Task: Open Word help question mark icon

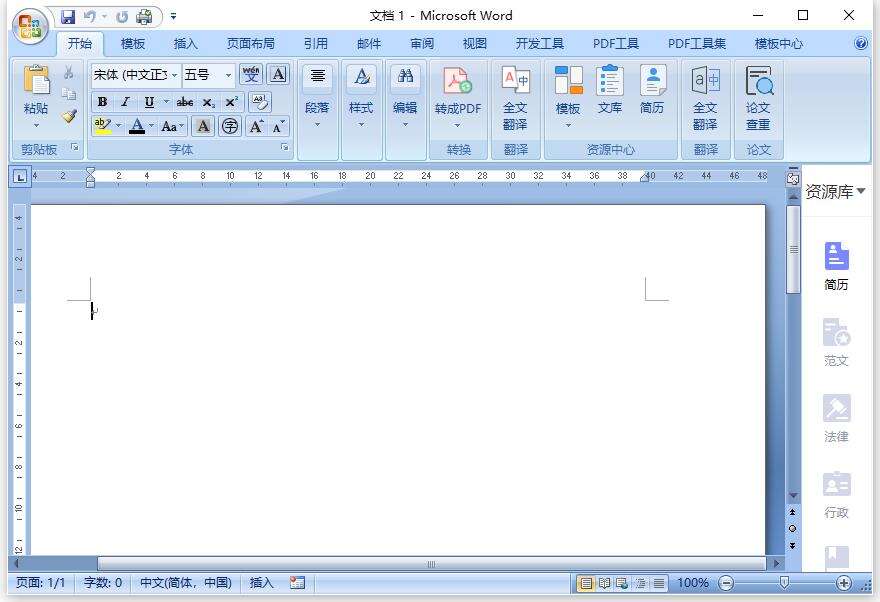Action: coord(860,43)
